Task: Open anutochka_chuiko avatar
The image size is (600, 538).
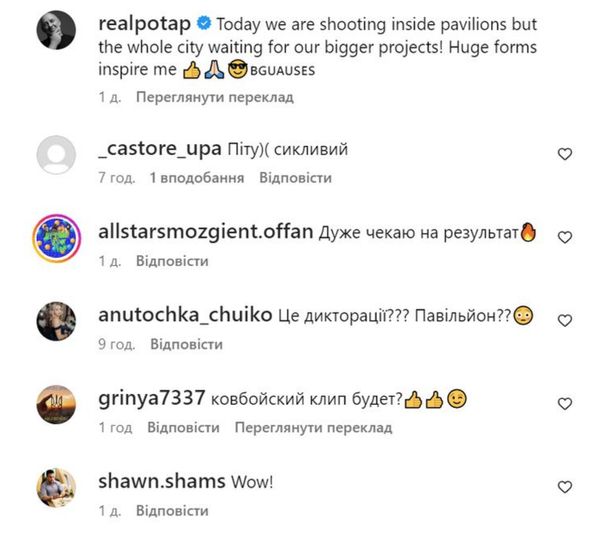Action: pyautogui.click(x=58, y=322)
